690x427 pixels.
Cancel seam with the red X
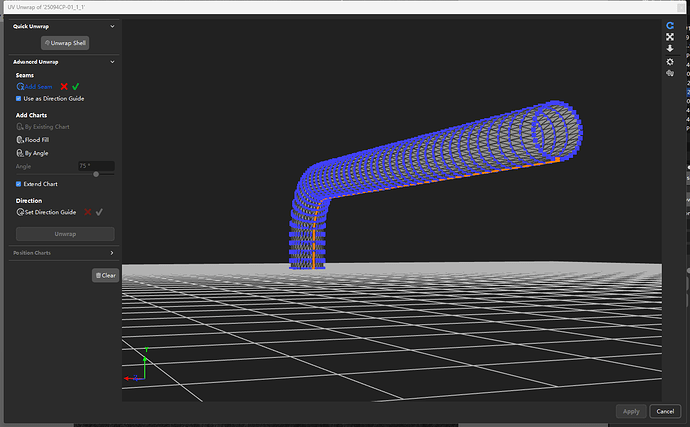64,87
